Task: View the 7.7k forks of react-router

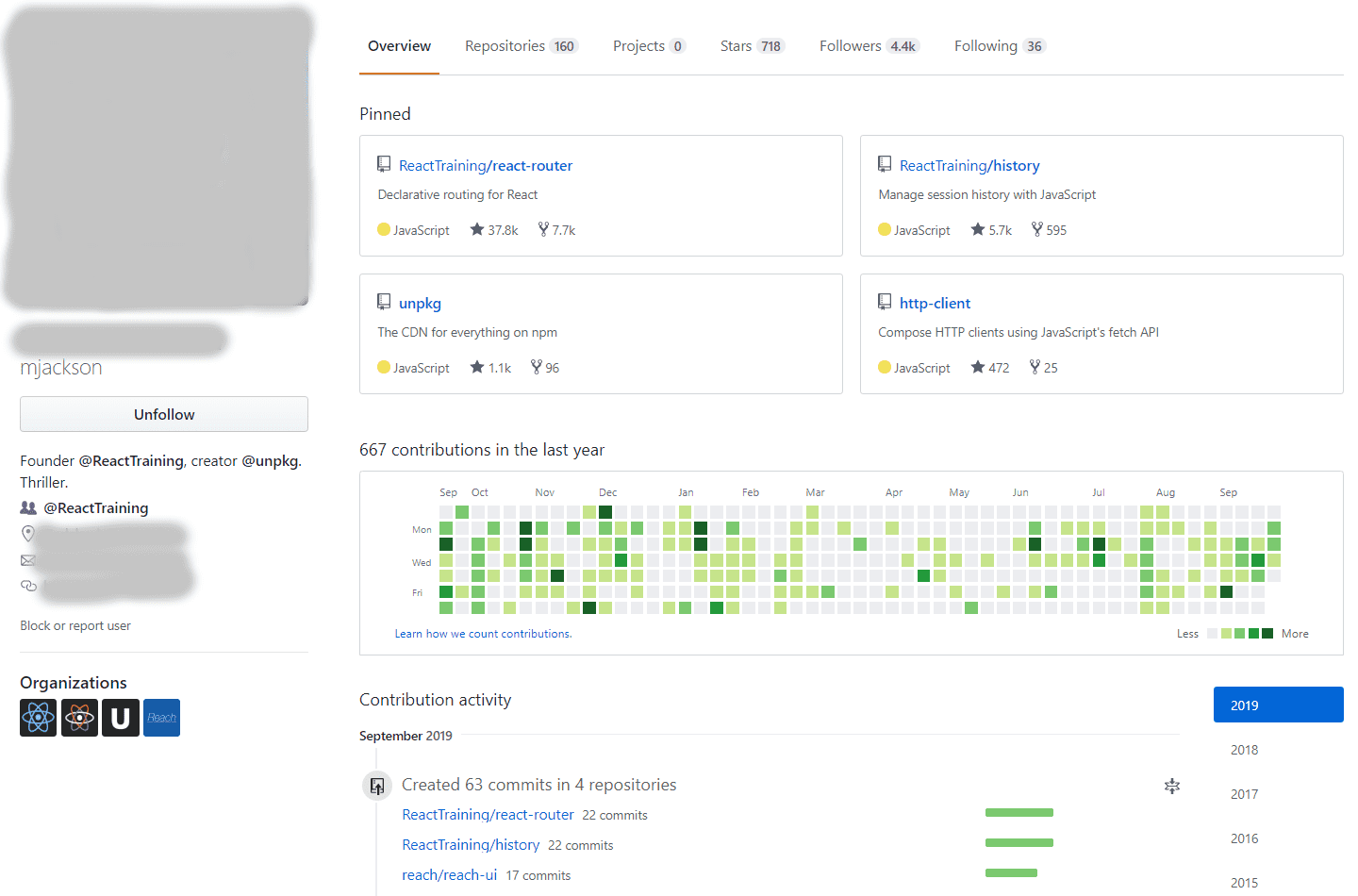Action: (x=556, y=229)
